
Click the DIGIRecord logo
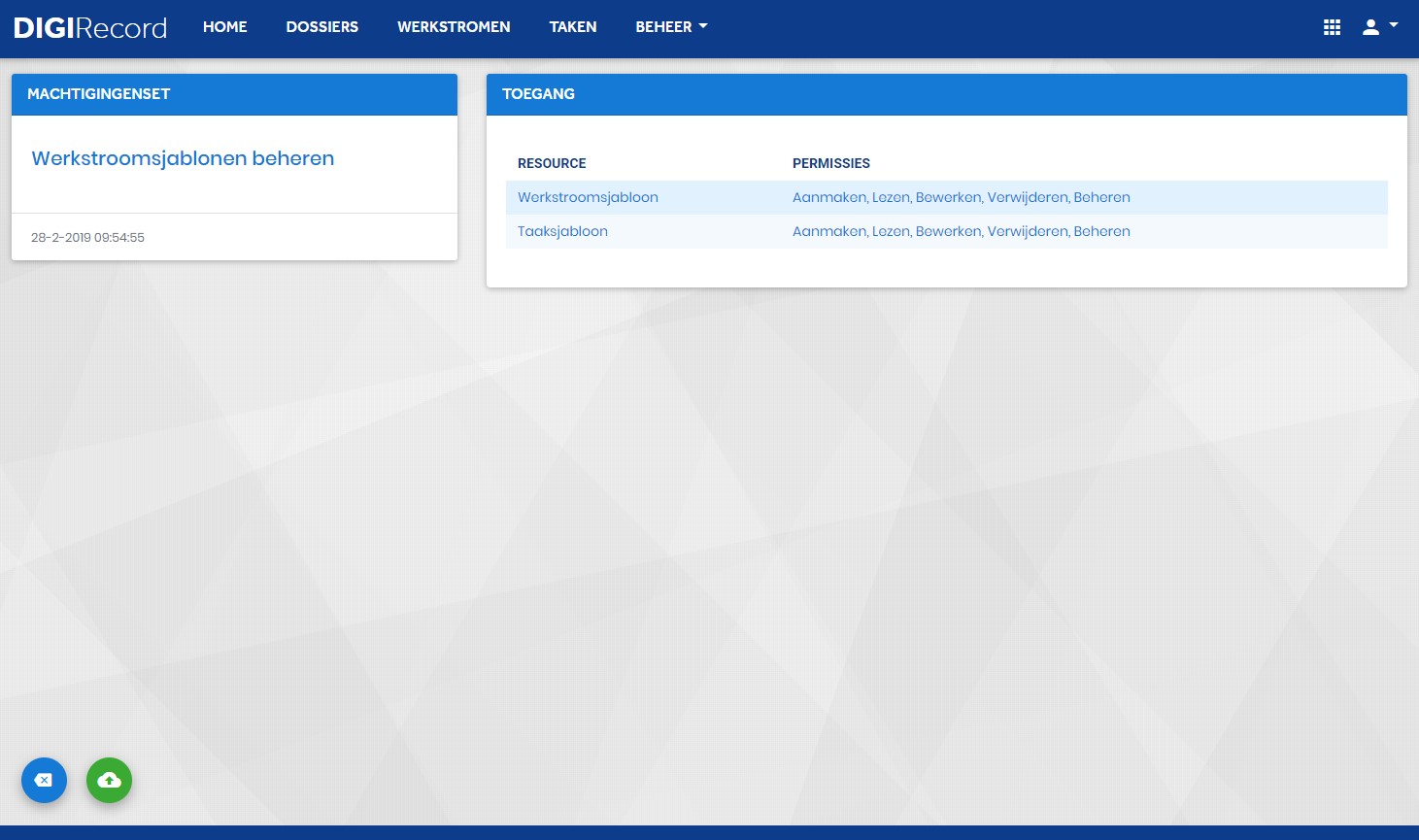click(90, 27)
